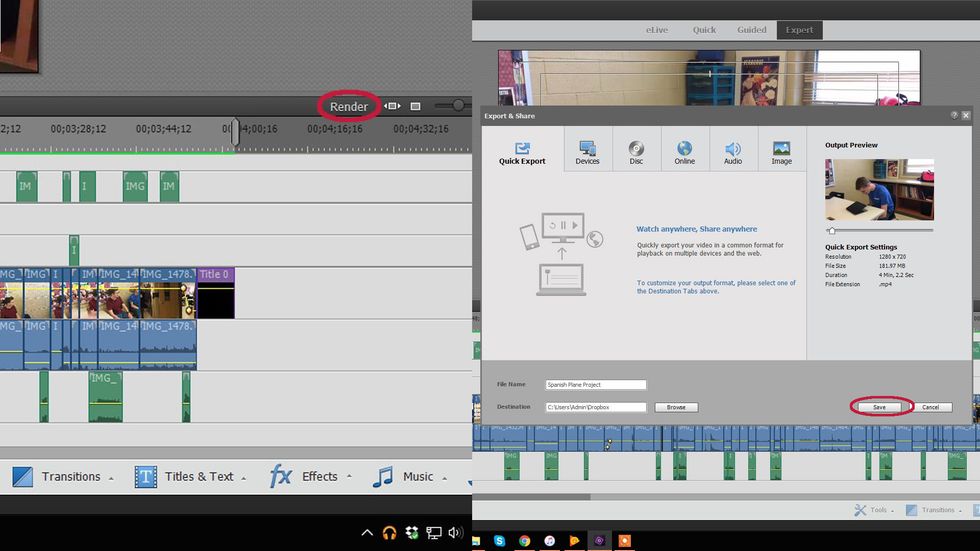Open the Online export tab
The width and height of the screenshot is (980, 551).
point(684,152)
